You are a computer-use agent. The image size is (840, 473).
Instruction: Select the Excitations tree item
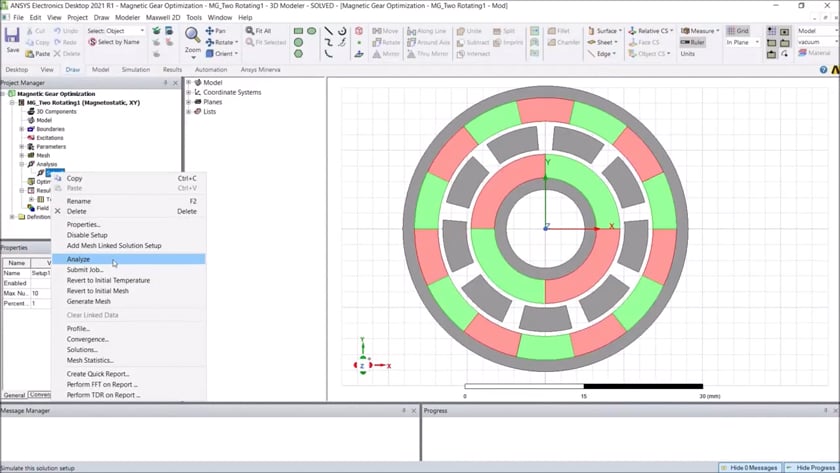point(50,138)
